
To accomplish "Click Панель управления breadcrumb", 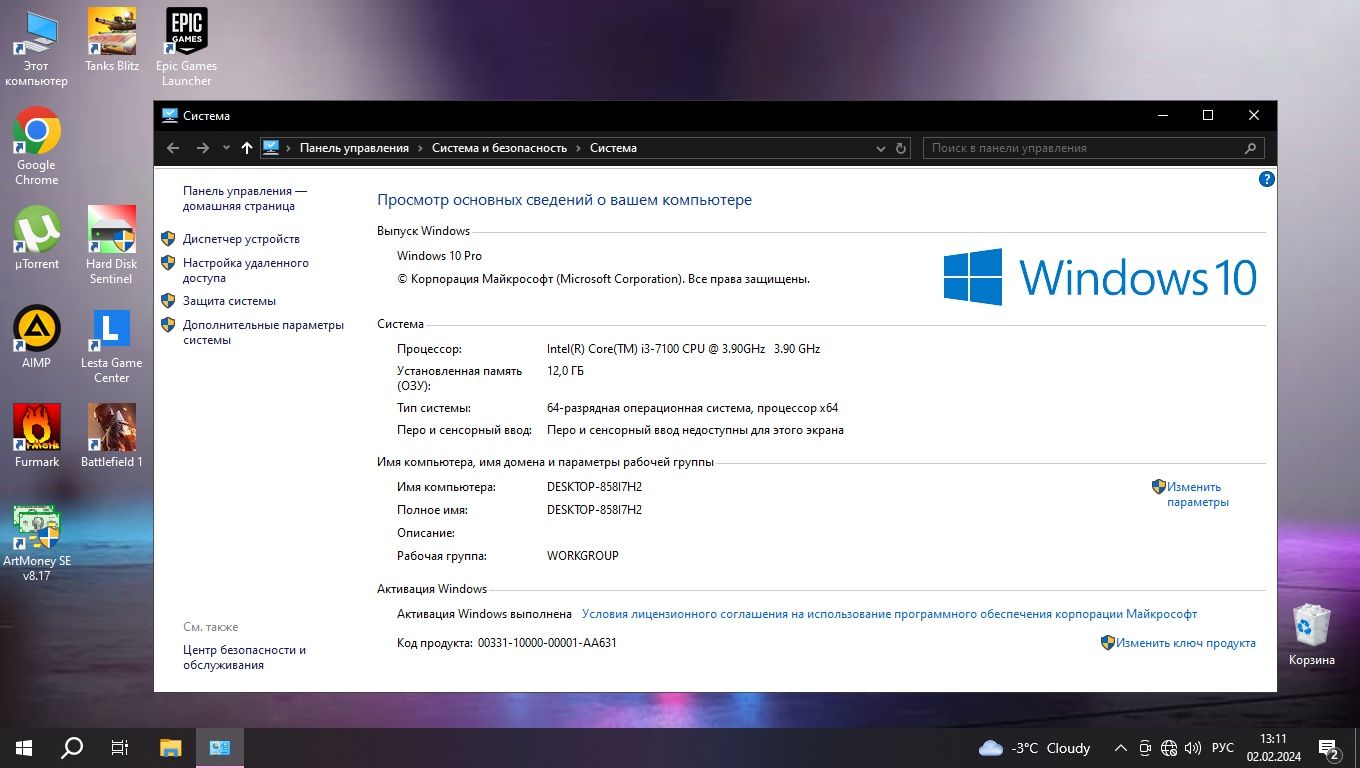I will (354, 148).
